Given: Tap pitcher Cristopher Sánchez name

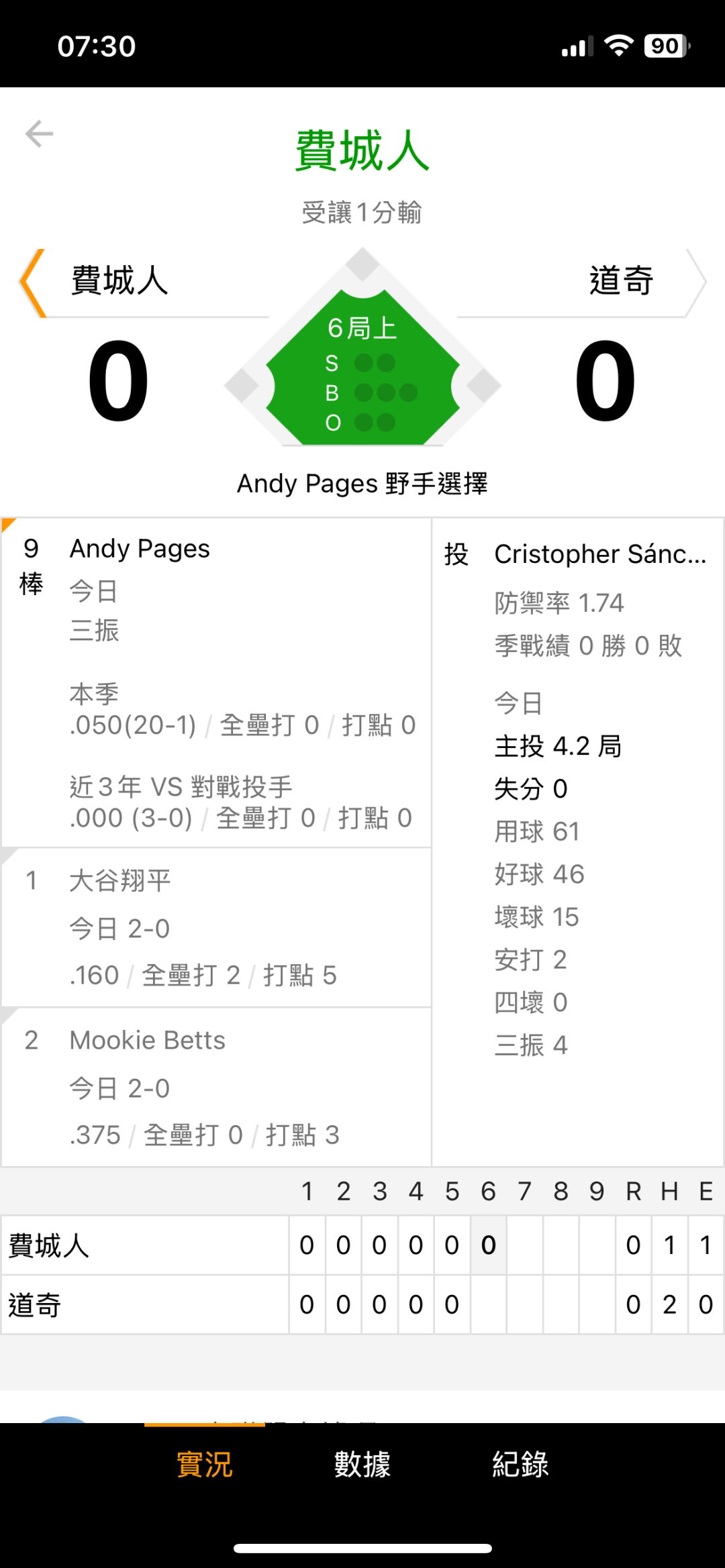Looking at the screenshot, I should (600, 554).
